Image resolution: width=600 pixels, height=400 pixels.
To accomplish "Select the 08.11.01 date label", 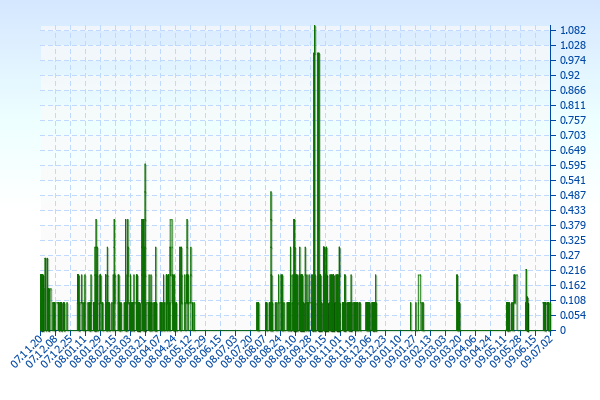I will (x=326, y=351).
